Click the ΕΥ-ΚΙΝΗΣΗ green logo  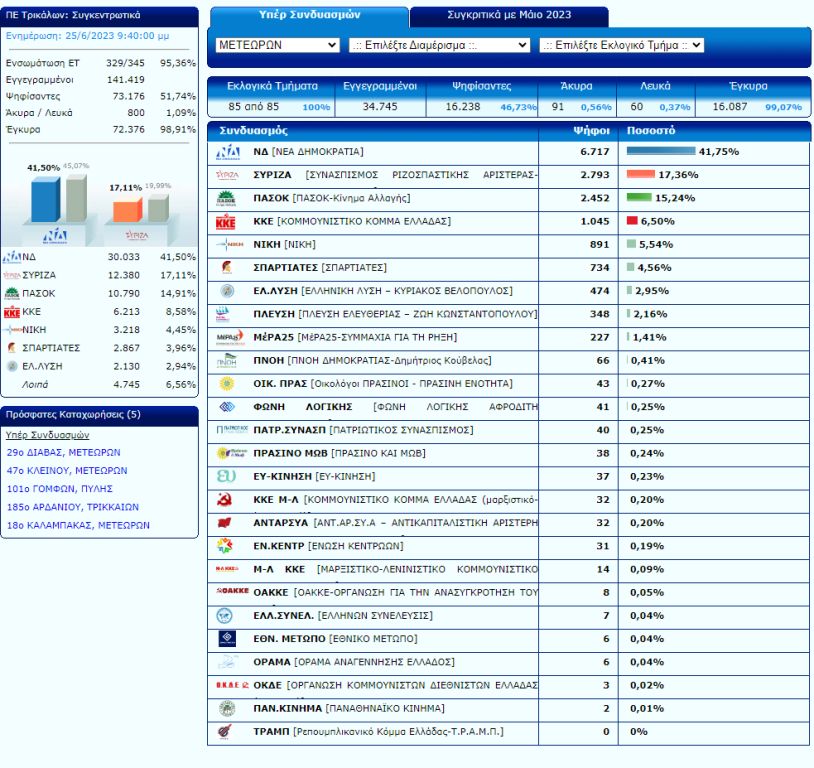tap(226, 476)
